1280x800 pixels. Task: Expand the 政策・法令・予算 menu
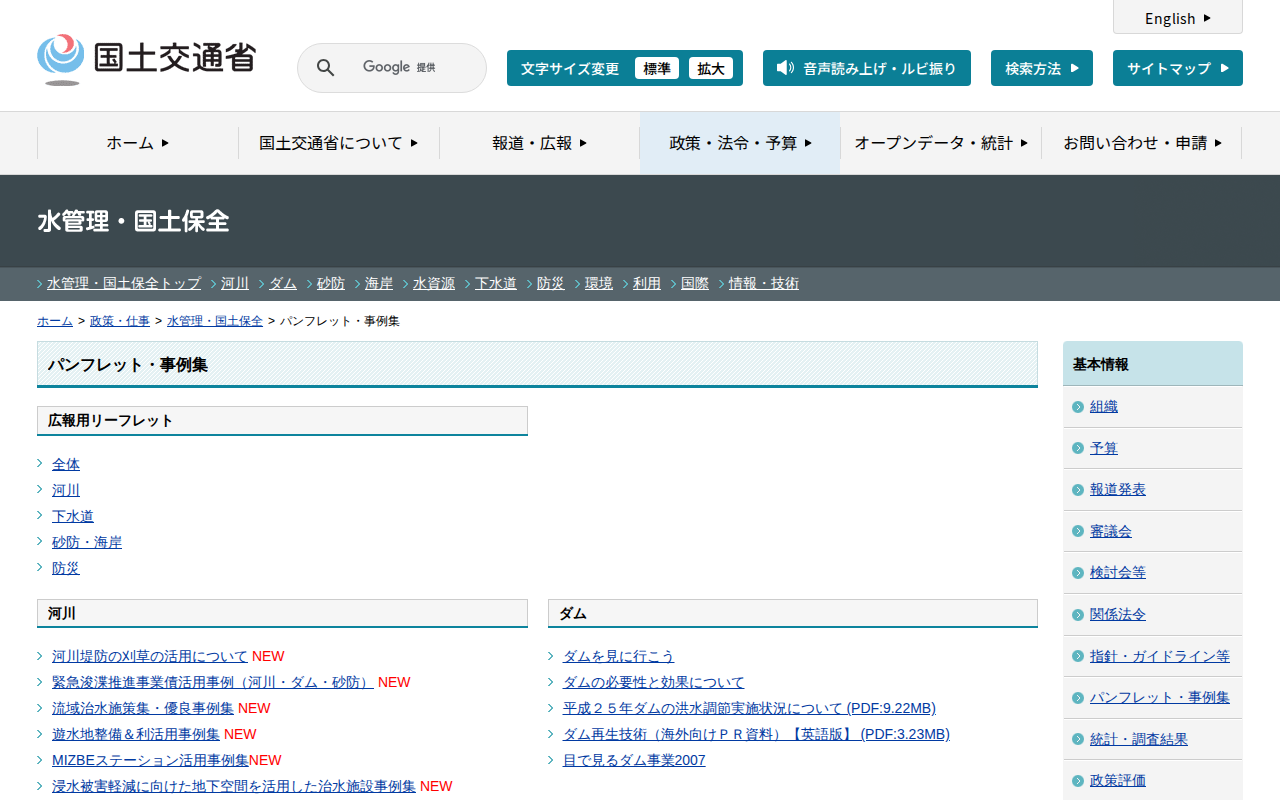tap(740, 143)
